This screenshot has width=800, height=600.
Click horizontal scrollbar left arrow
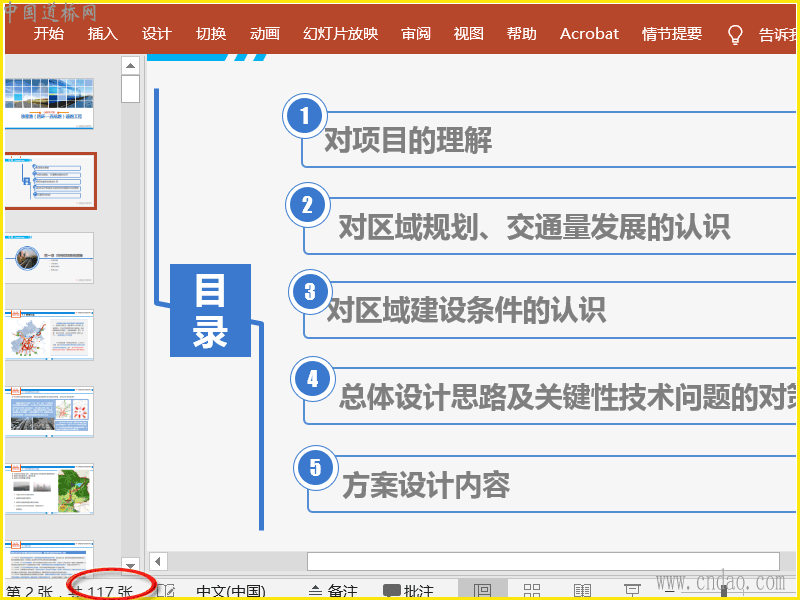coord(158,562)
